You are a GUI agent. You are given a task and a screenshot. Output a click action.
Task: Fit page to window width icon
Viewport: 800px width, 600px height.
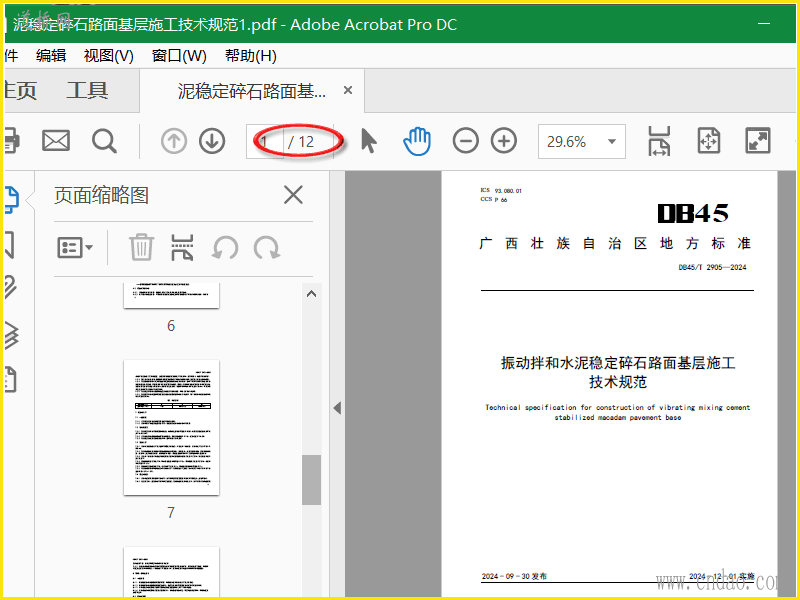pyautogui.click(x=659, y=141)
